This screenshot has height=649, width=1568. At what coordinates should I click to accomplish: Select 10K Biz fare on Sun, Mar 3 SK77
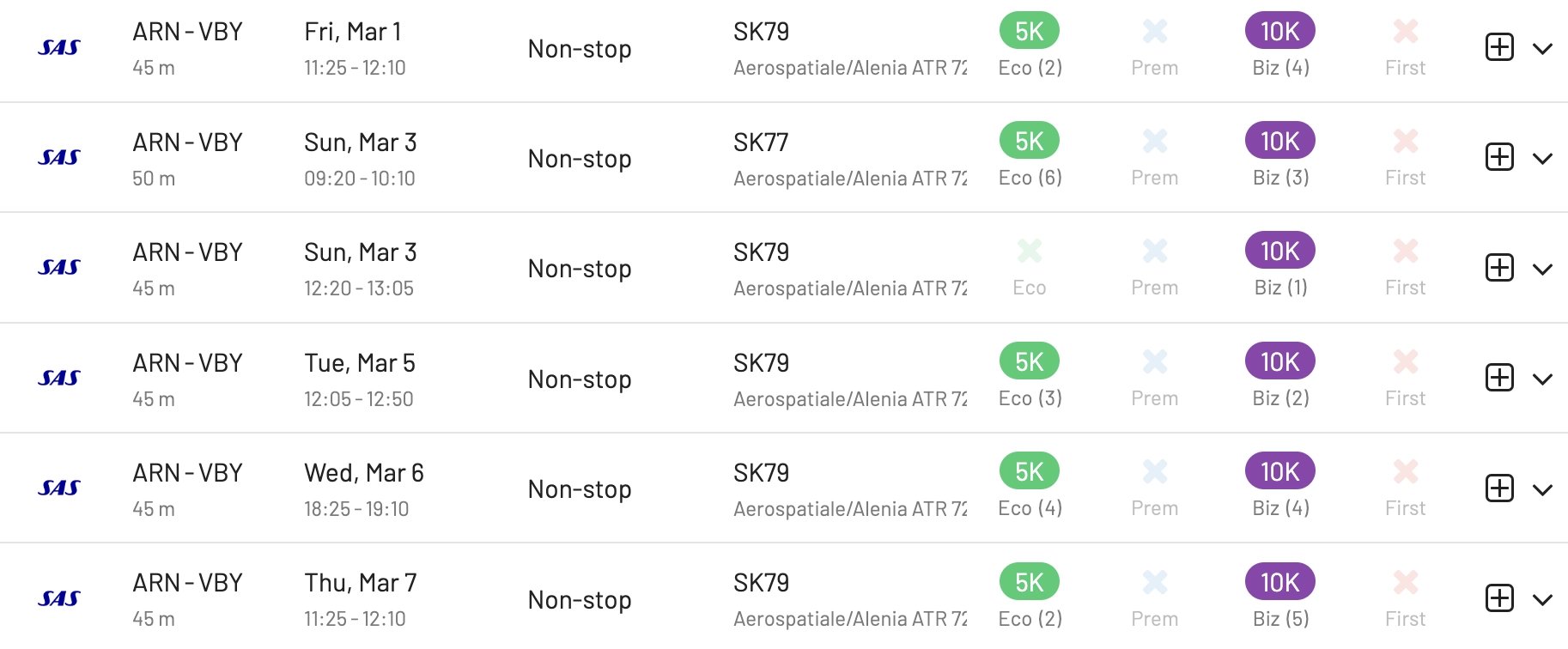coord(1280,141)
